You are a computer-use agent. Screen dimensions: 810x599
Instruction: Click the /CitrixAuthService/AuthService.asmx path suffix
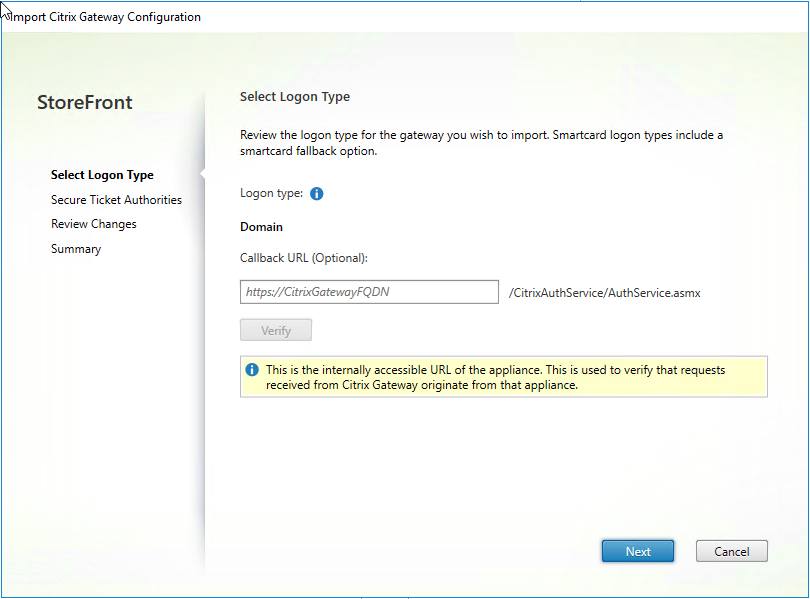click(604, 293)
